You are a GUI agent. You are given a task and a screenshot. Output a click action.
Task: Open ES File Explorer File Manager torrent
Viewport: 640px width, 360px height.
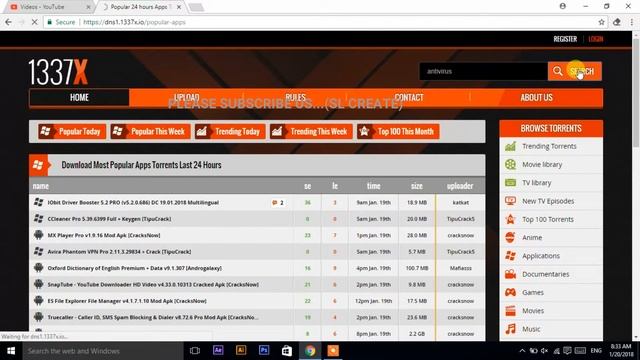click(127, 301)
